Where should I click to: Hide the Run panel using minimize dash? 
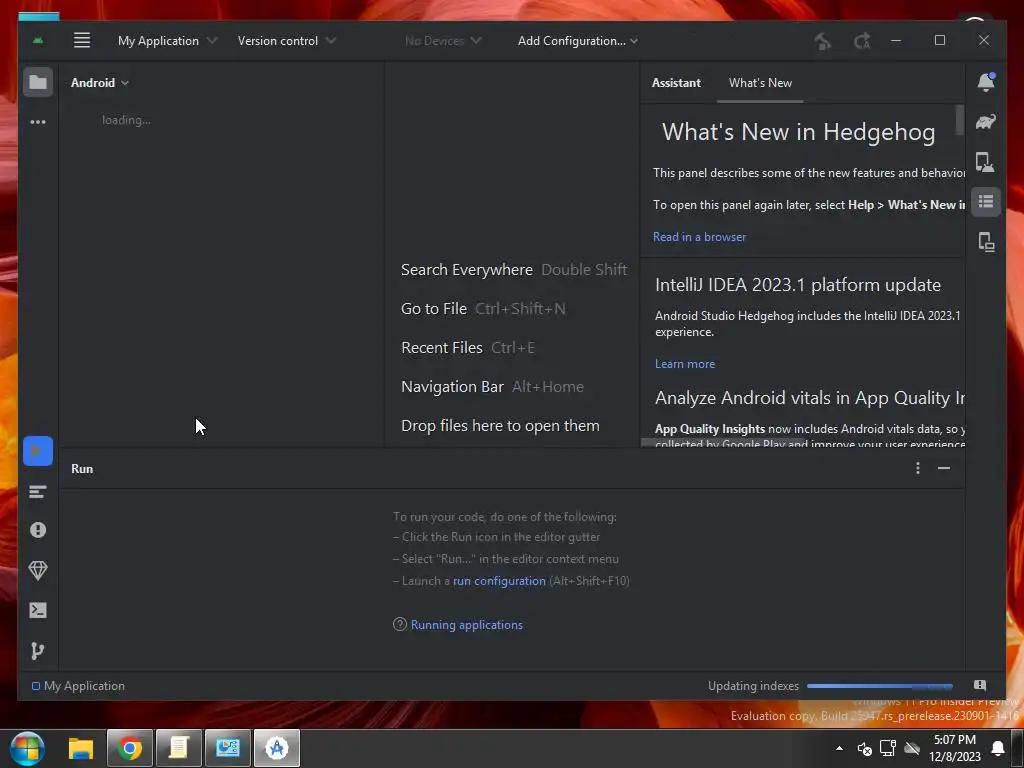pyautogui.click(x=944, y=468)
